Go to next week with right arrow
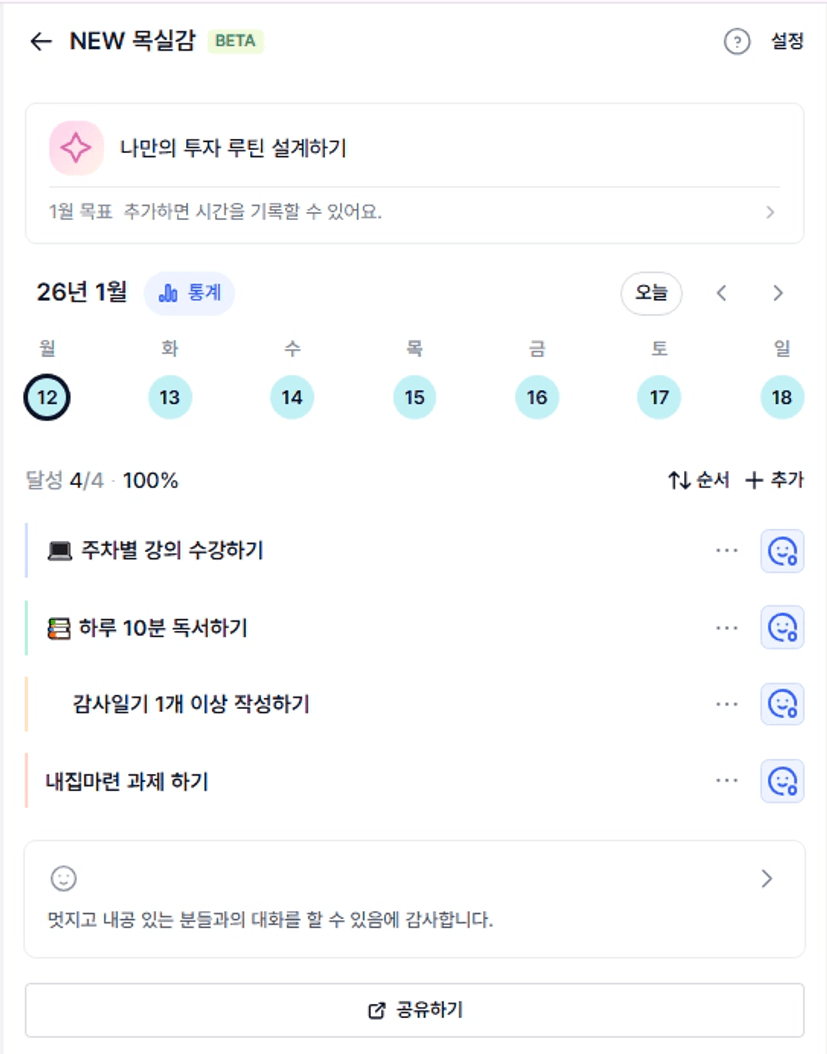Viewport: 827px width, 1054px height. pyautogui.click(x=778, y=293)
